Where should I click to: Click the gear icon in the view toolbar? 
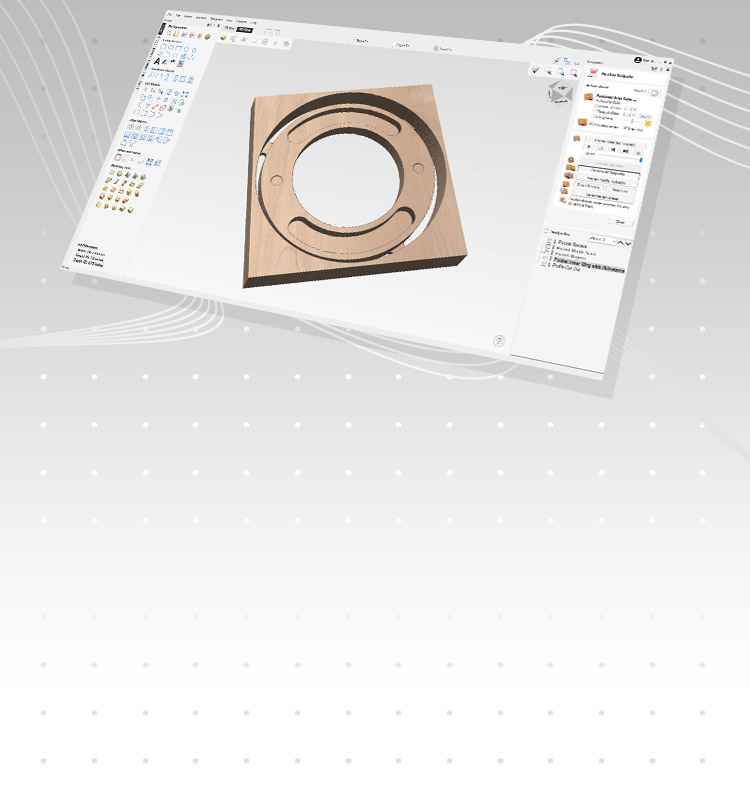point(286,43)
